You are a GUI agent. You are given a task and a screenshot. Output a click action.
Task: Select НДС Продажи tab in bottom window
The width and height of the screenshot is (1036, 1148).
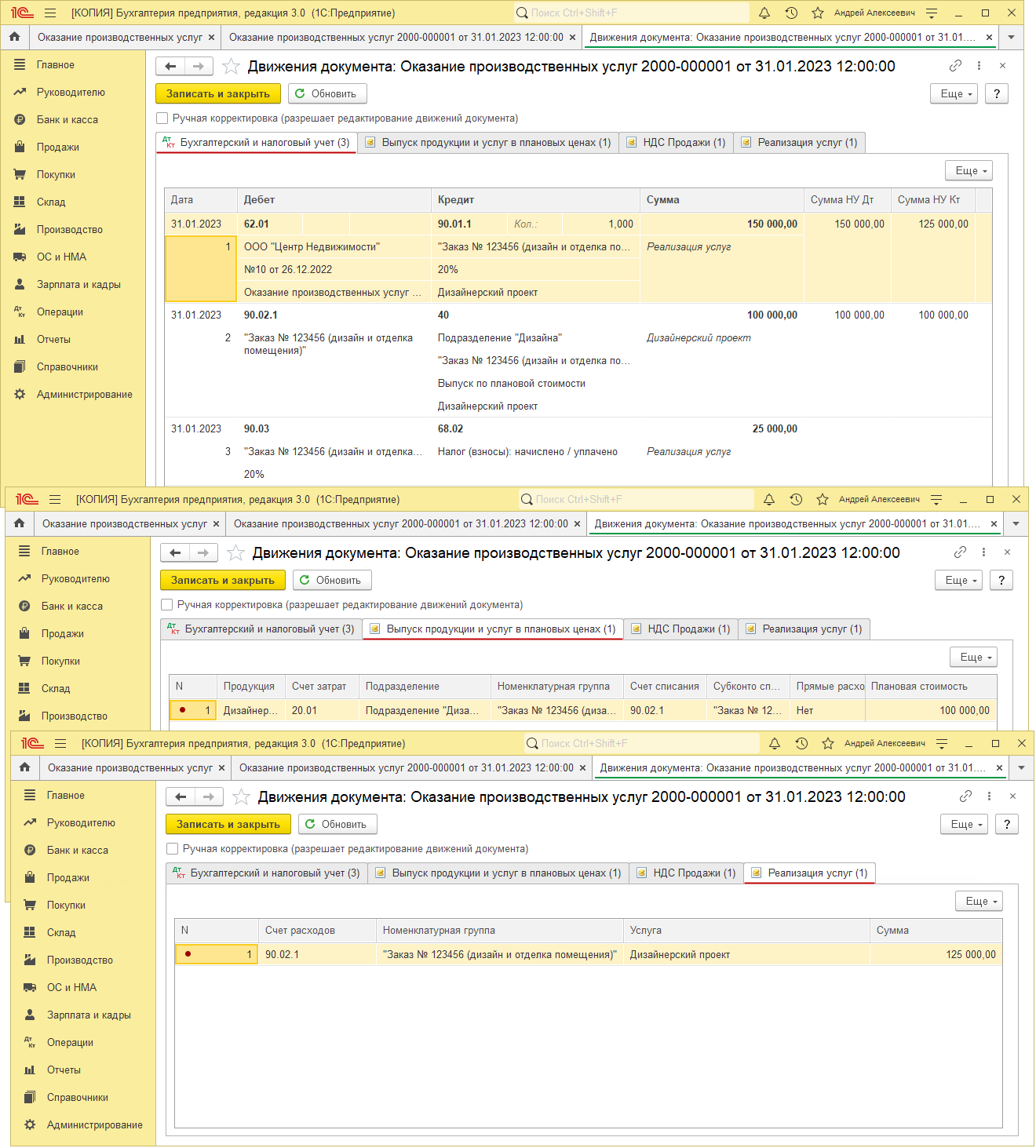(x=687, y=873)
